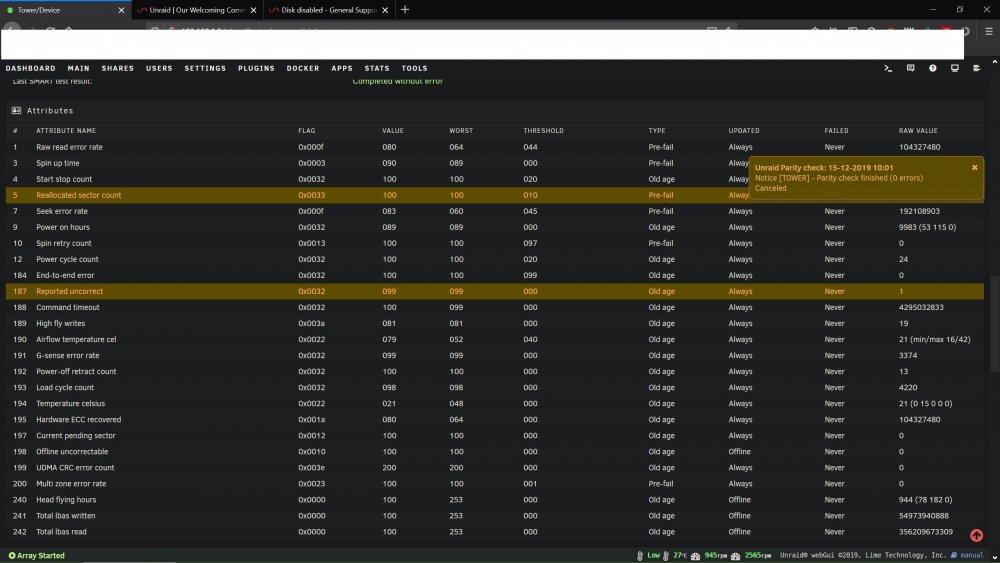Click raw value 54973940888 for lbas written

click(x=923, y=516)
